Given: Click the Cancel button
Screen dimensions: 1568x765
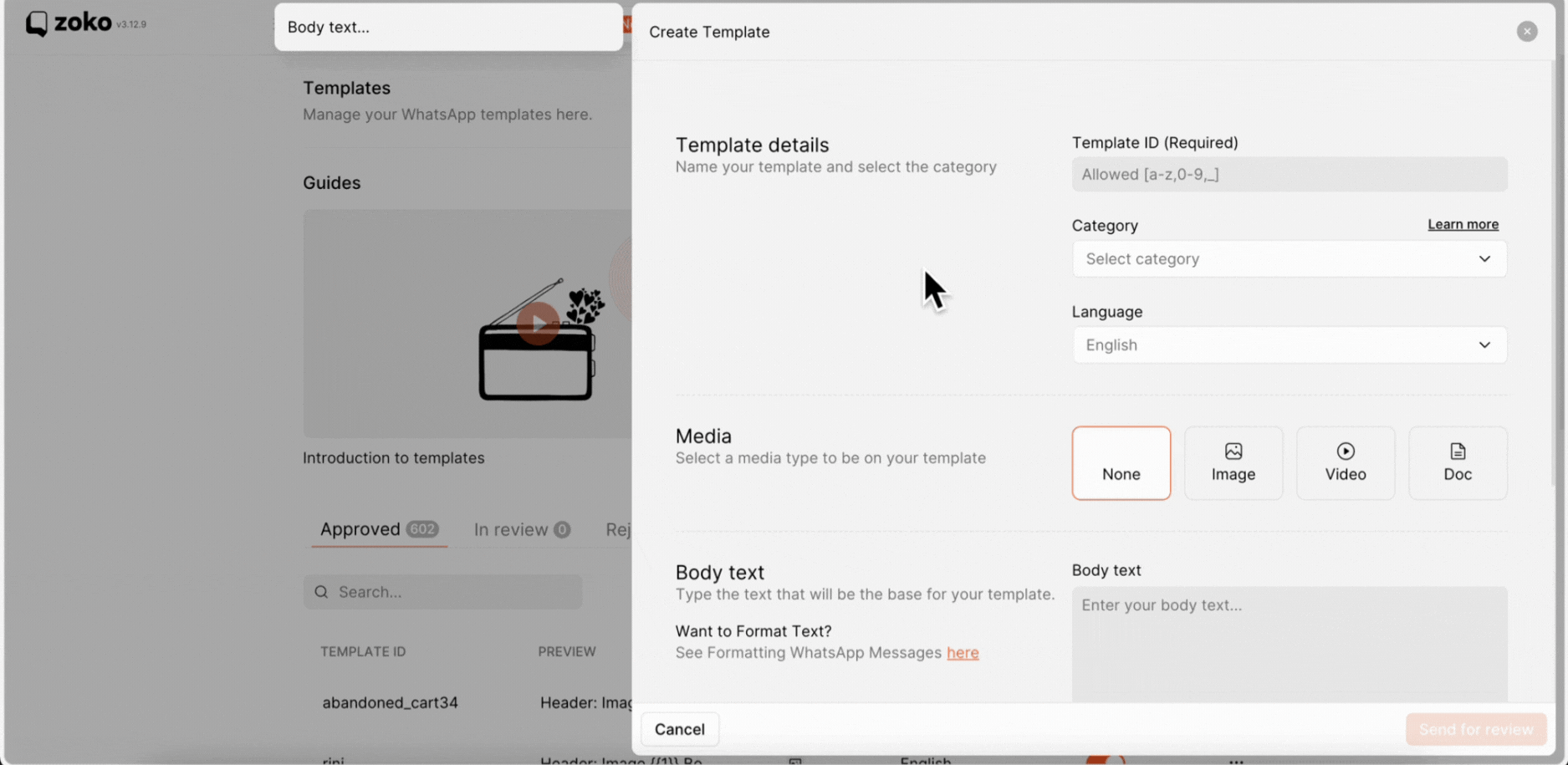Looking at the screenshot, I should point(679,729).
